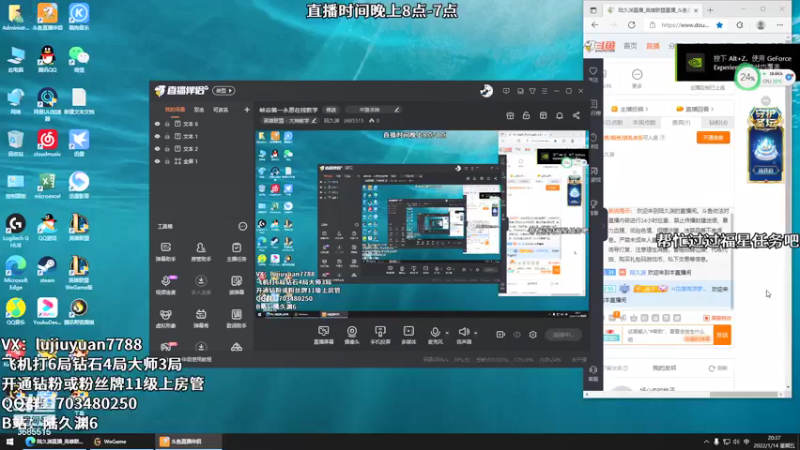Open the steam desktop icon

pos(47,269)
